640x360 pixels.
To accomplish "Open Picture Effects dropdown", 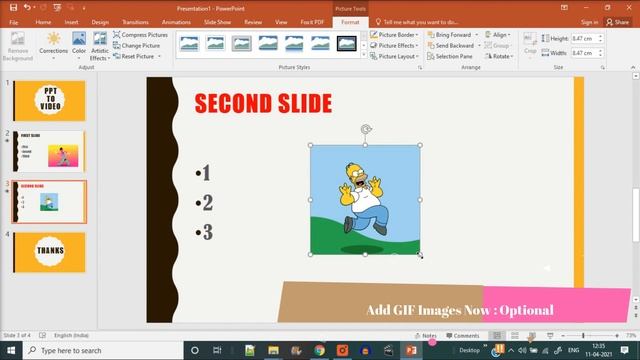I will point(394,45).
